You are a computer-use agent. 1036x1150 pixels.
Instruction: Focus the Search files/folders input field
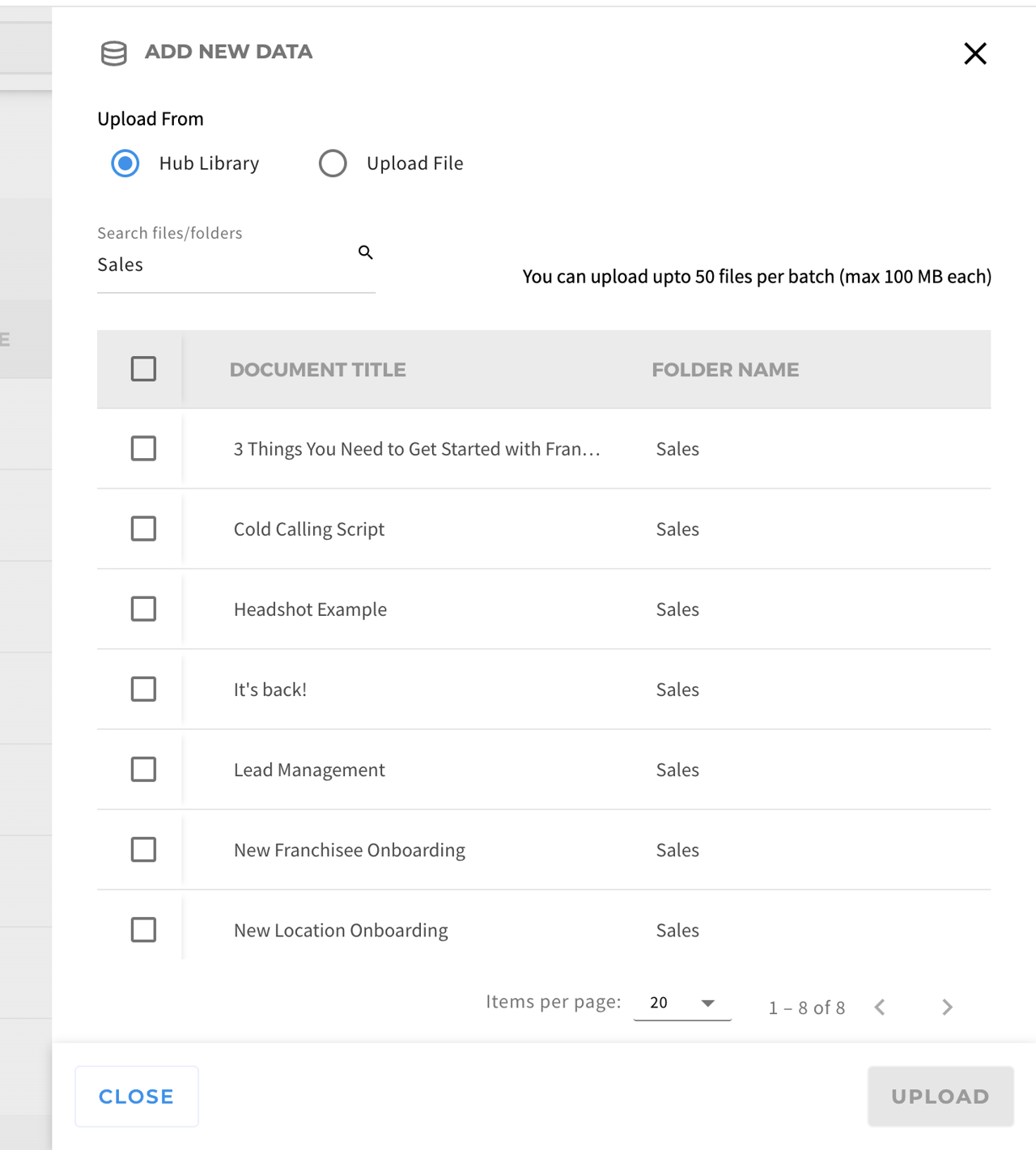(223, 265)
